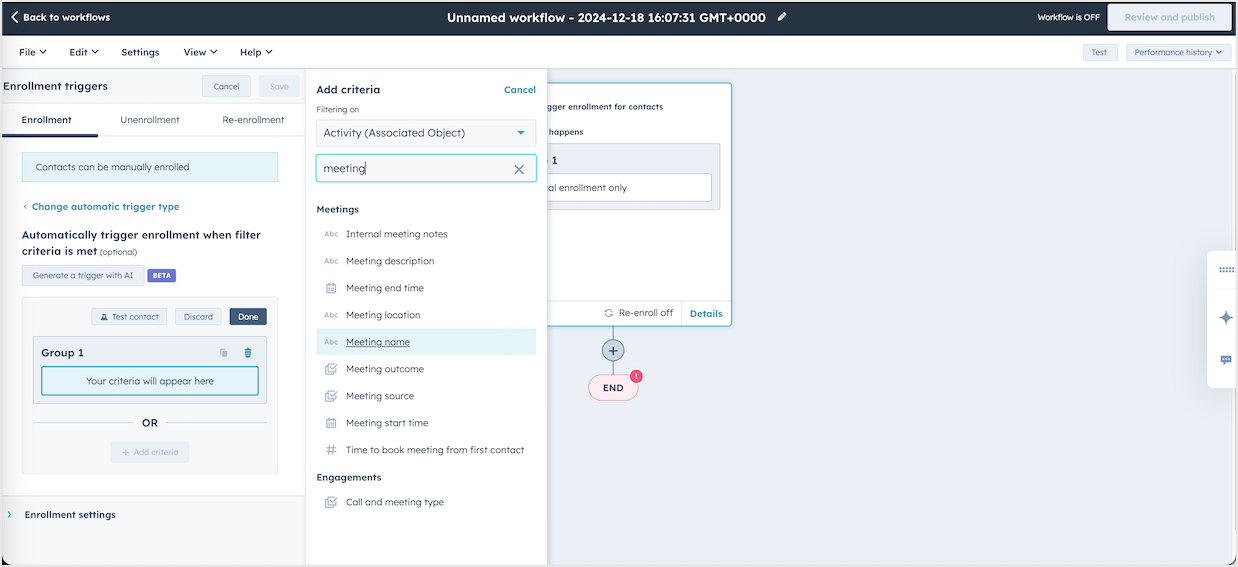This screenshot has height=567, width=1238.
Task: Click the plus icon to add action
Action: [x=613, y=350]
